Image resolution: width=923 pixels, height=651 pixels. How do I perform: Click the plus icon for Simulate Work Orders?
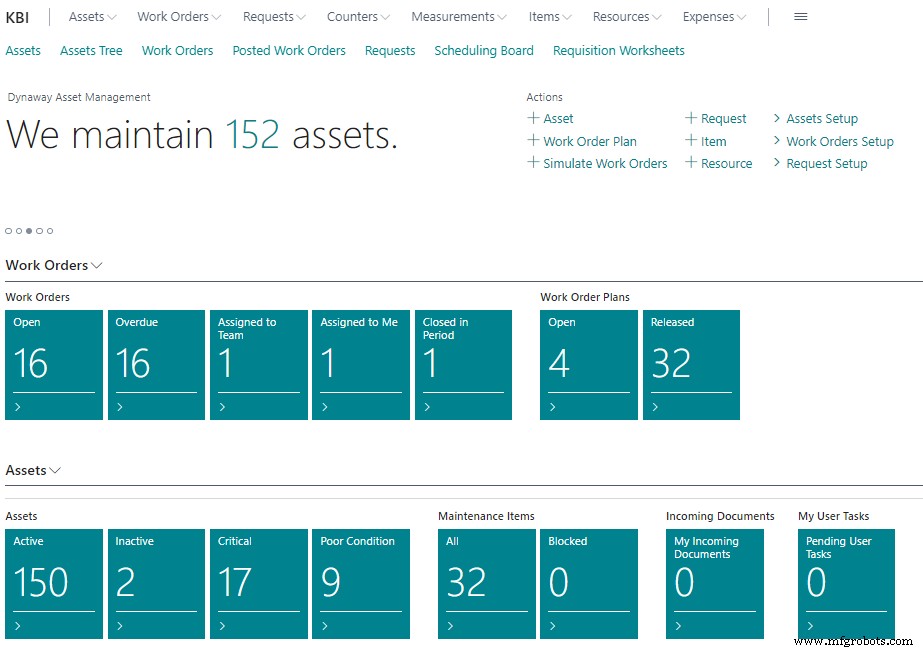click(x=532, y=163)
